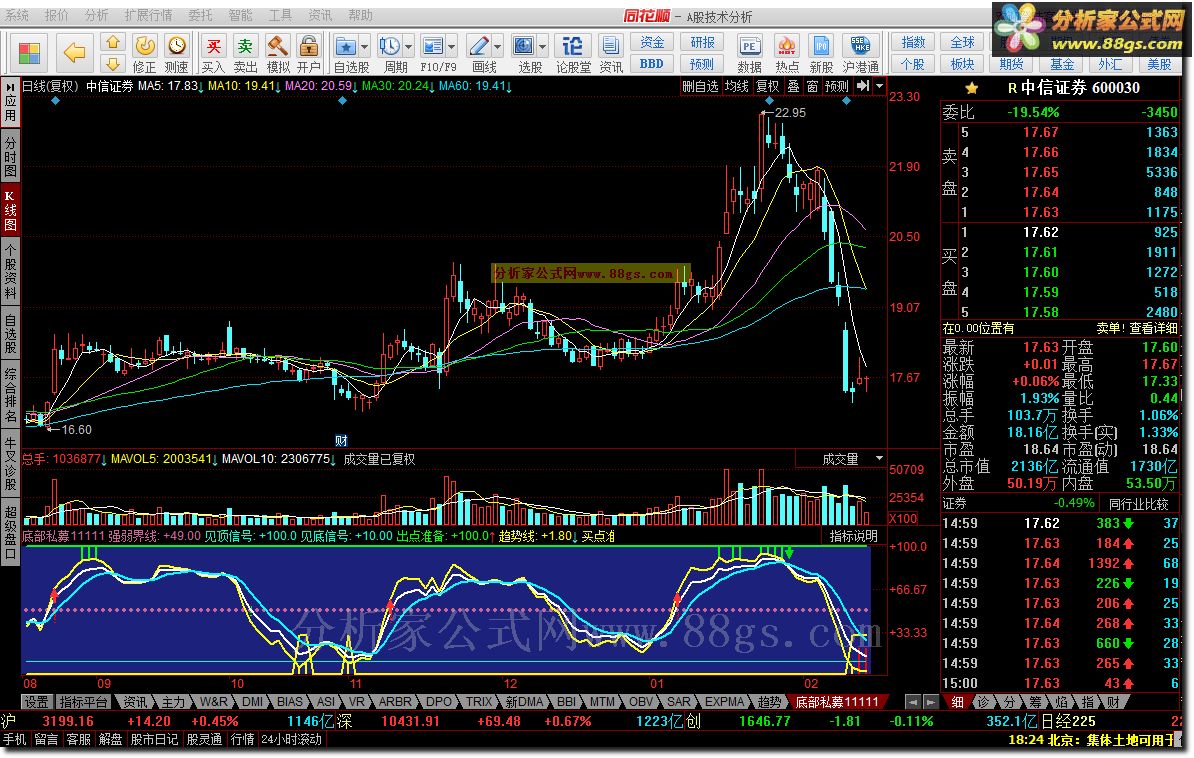Click the 研报 toolbar button

click(x=702, y=43)
